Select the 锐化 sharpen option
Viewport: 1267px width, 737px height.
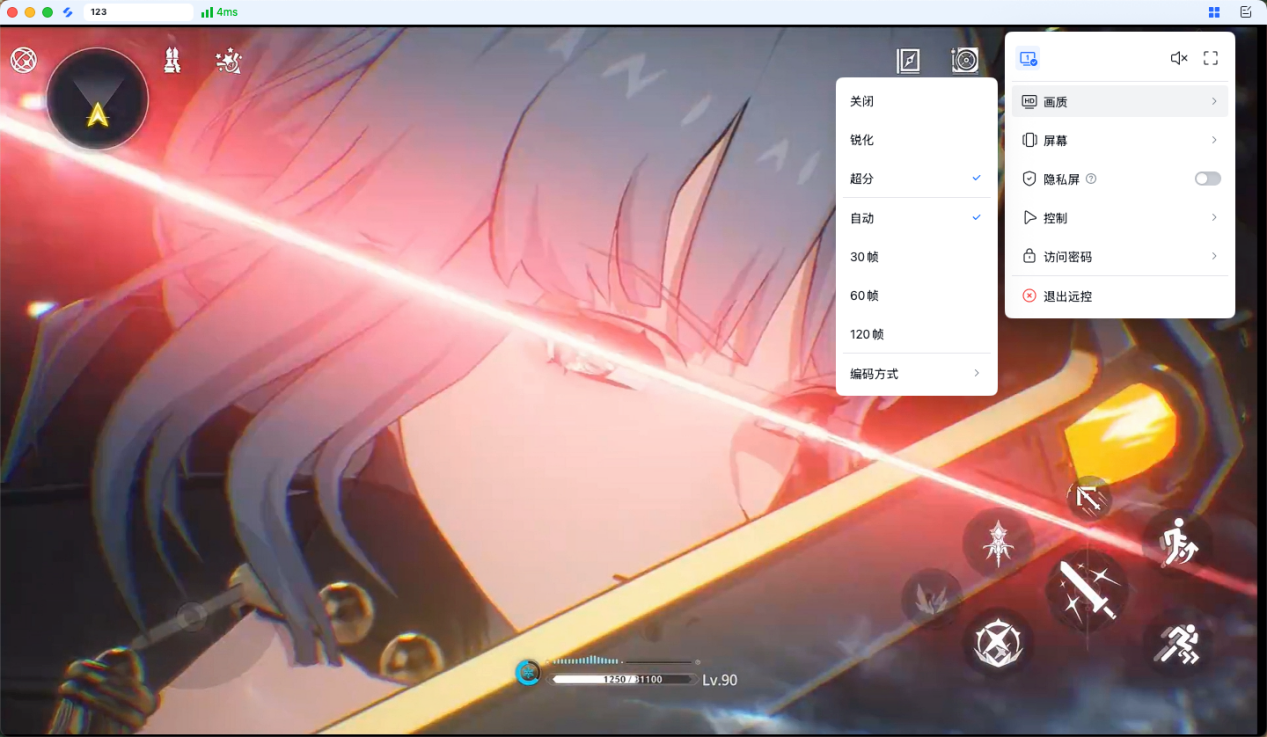click(916, 140)
